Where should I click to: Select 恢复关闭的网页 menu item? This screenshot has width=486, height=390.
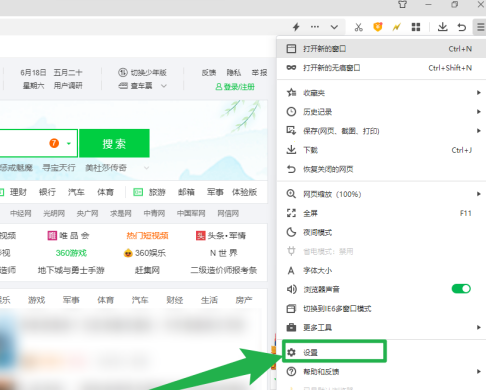pos(381,169)
